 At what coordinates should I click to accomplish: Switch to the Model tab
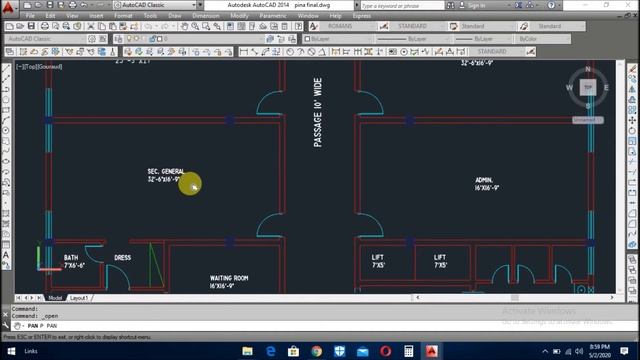coord(55,298)
